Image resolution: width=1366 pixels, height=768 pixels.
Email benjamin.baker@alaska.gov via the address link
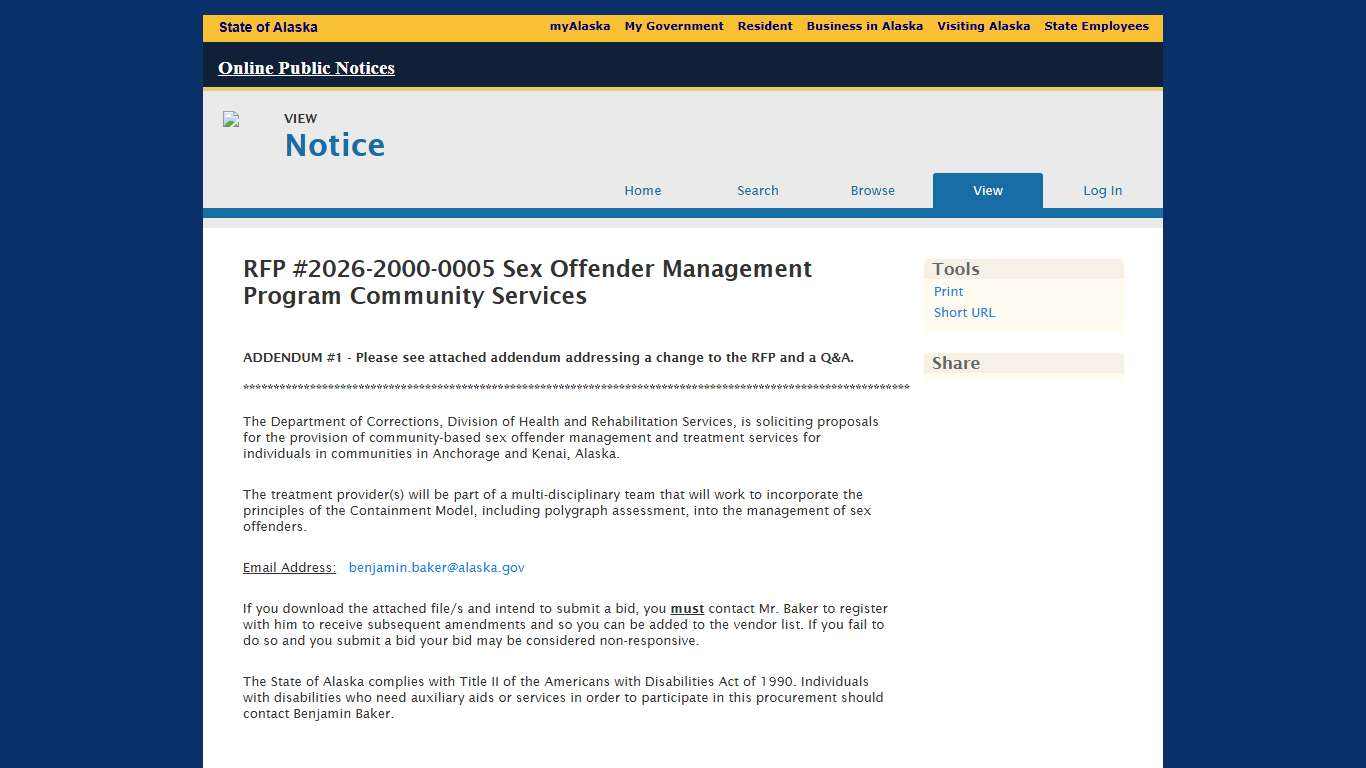point(436,567)
